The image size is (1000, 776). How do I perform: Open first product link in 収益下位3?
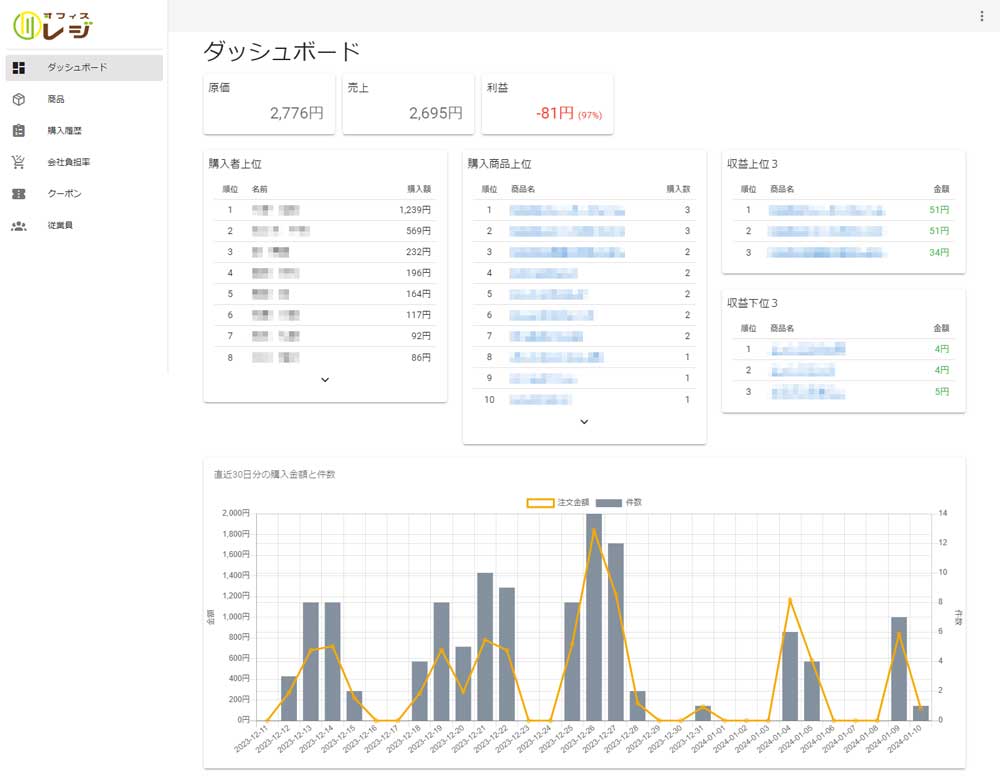coord(808,349)
